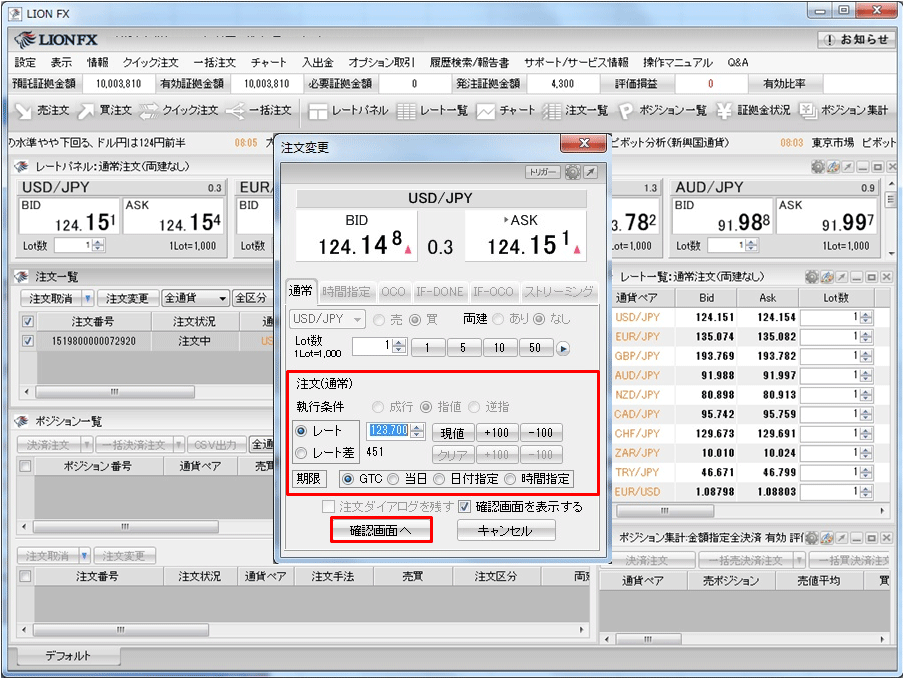
Task: Click the デフォルト layout tab
Action: point(68,656)
